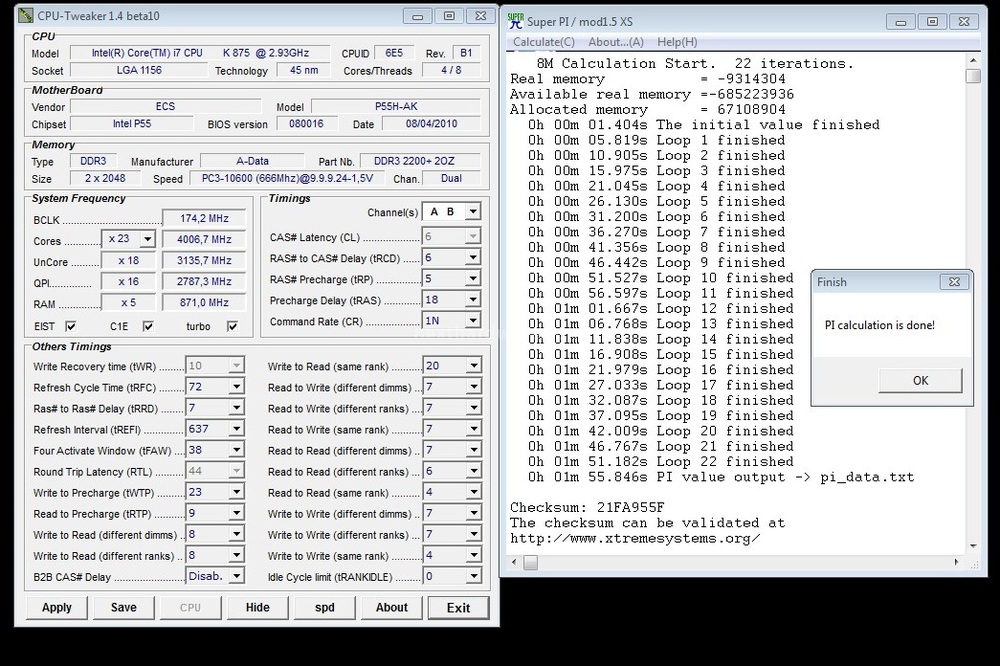1000x666 pixels.
Task: Click the spd button
Action: [325, 607]
